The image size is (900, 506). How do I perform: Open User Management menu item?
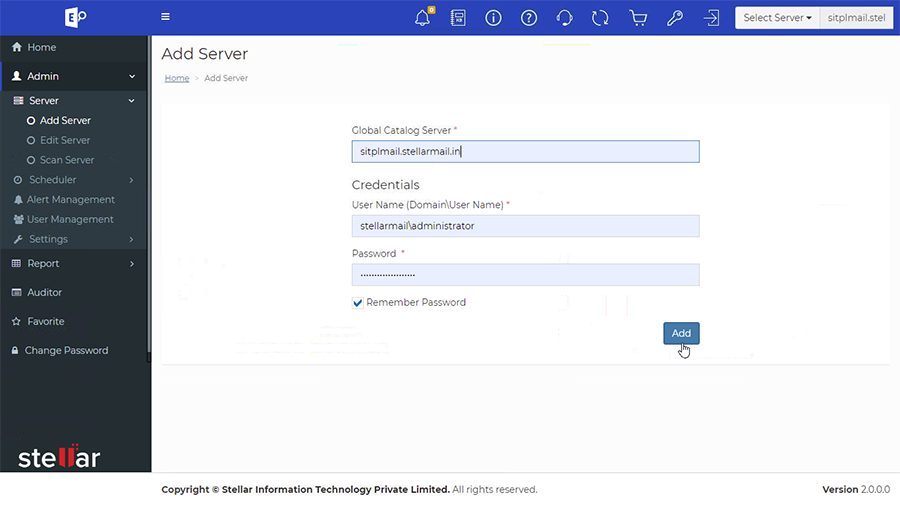pyautogui.click(x=70, y=219)
